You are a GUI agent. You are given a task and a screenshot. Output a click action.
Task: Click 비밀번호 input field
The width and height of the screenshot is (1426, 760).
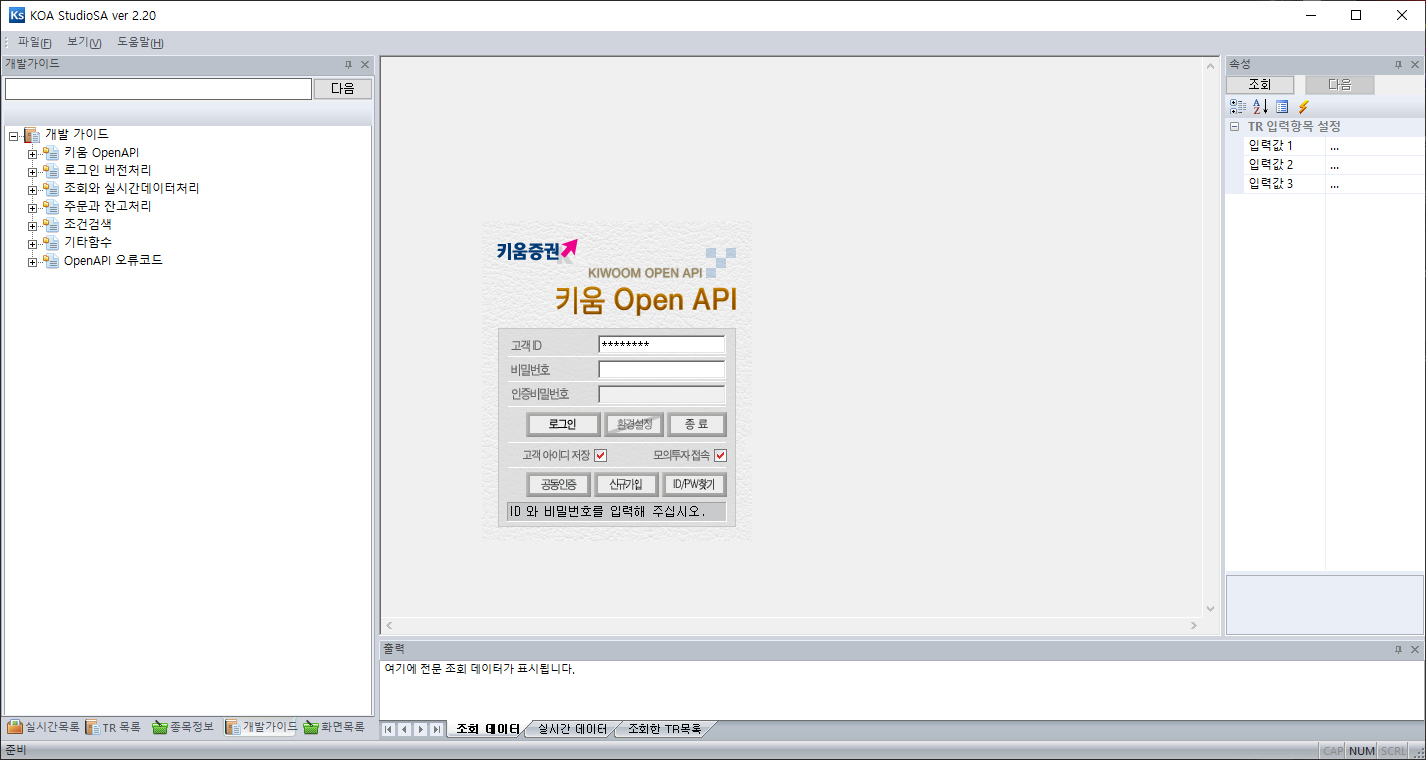pos(661,369)
